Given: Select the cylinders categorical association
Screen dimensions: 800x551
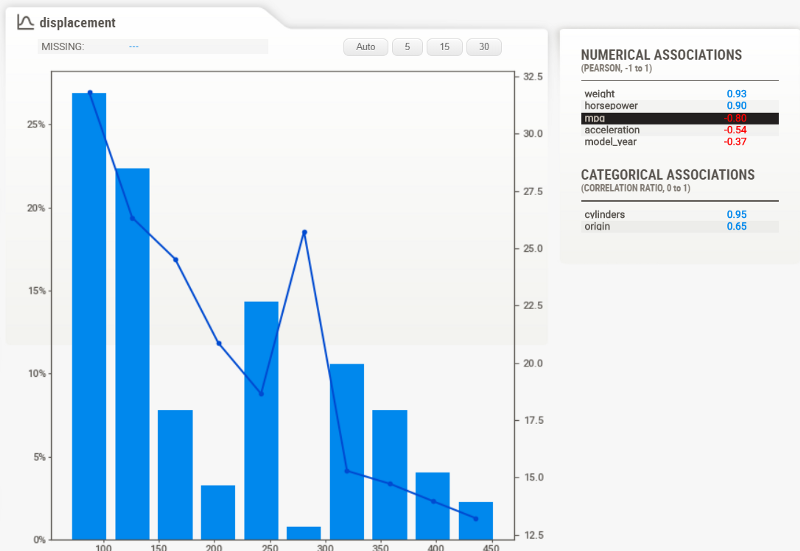Looking at the screenshot, I should (x=680, y=214).
